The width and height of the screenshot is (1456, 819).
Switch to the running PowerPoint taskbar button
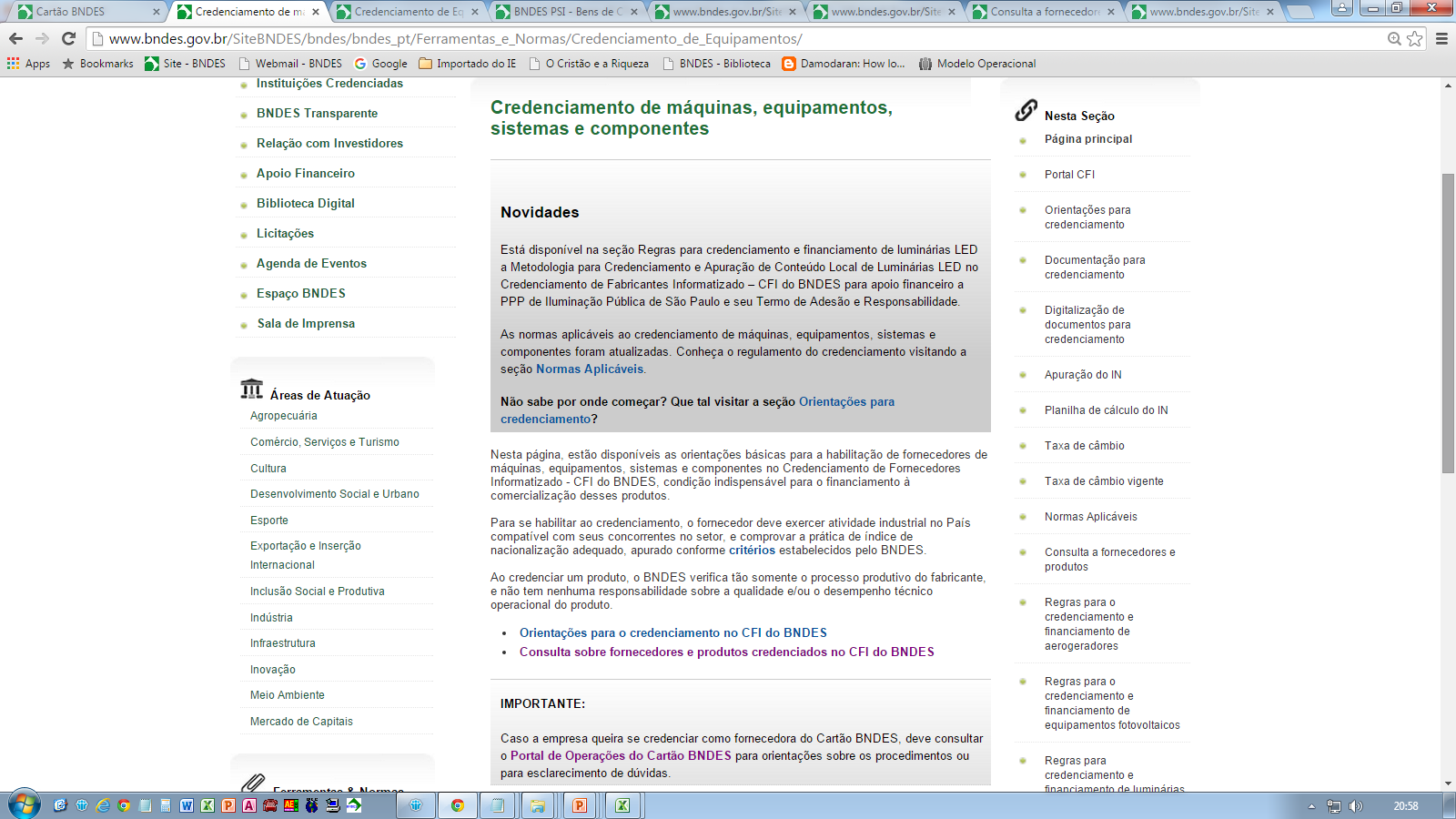(x=580, y=805)
